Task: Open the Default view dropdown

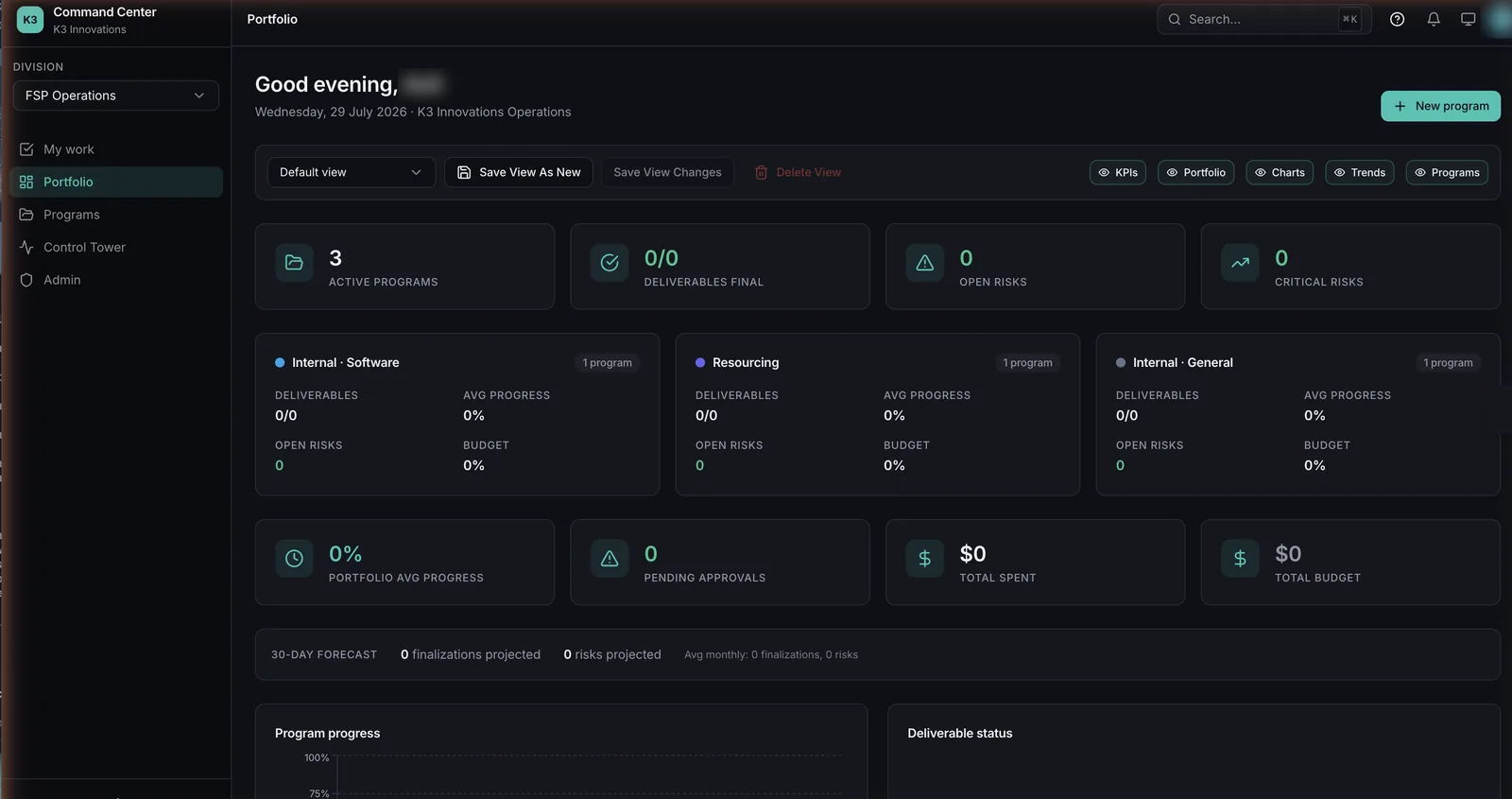Action: (351, 172)
